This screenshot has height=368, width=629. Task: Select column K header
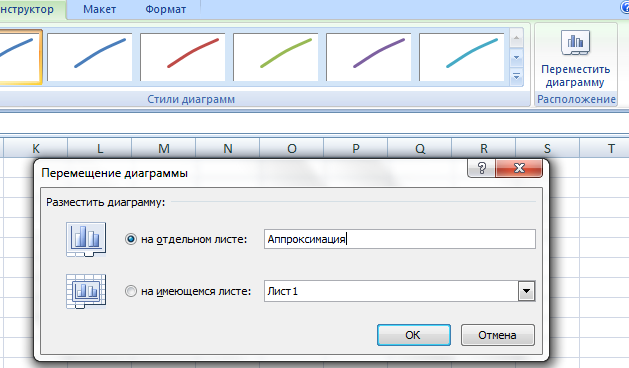[x=36, y=148]
